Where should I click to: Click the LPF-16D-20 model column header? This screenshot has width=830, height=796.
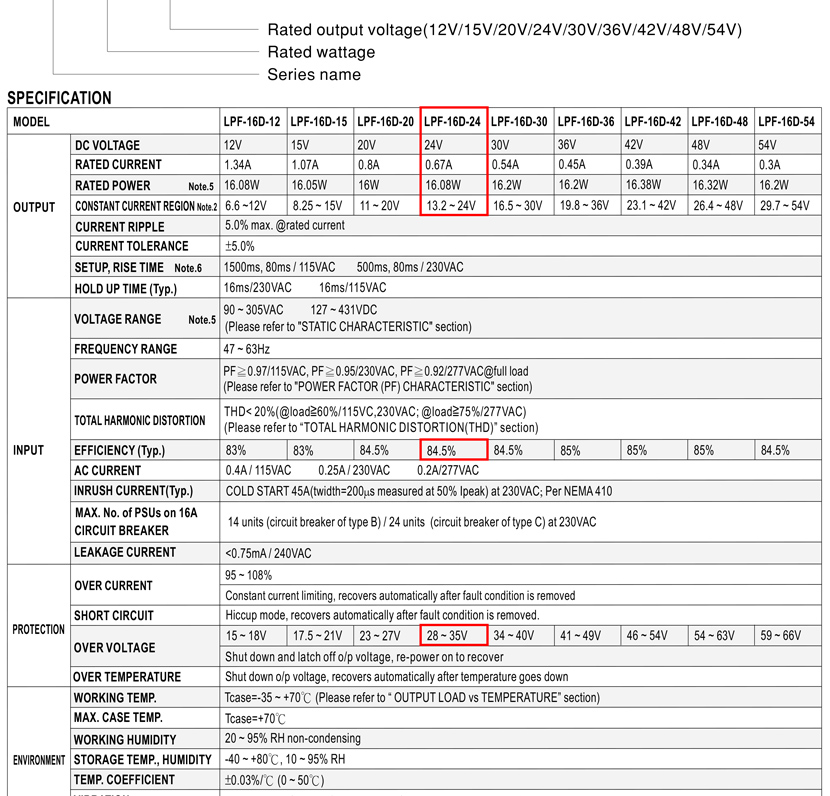(385, 122)
